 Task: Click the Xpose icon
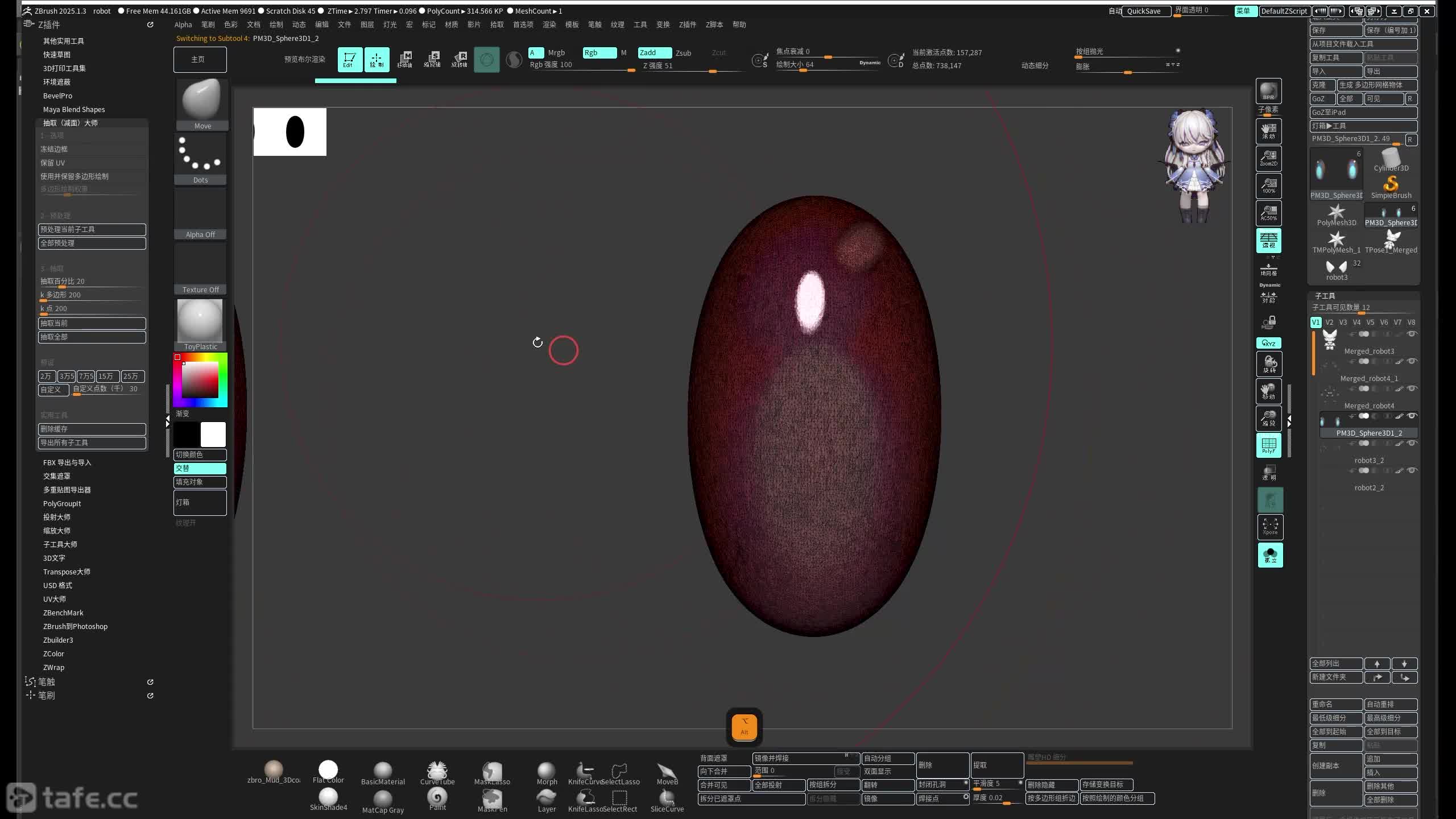click(x=1269, y=527)
